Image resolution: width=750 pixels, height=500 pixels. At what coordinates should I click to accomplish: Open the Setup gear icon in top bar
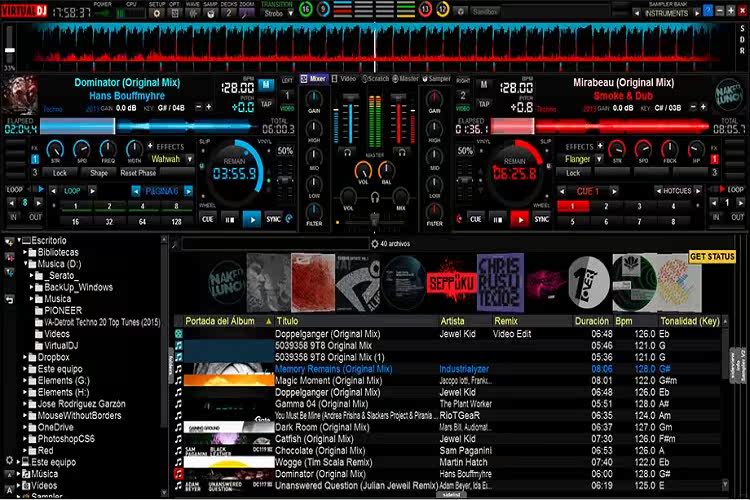(156, 13)
